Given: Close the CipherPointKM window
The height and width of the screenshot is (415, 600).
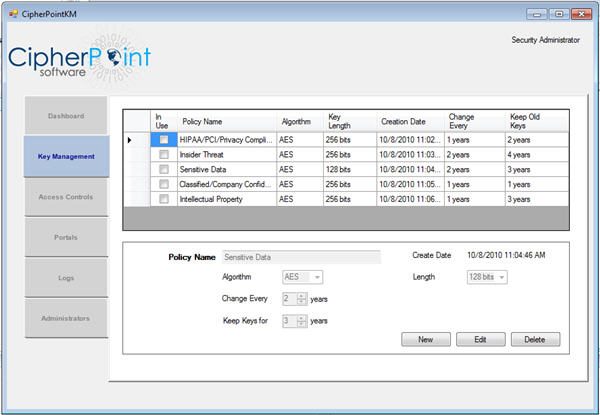Looking at the screenshot, I should click(581, 14).
